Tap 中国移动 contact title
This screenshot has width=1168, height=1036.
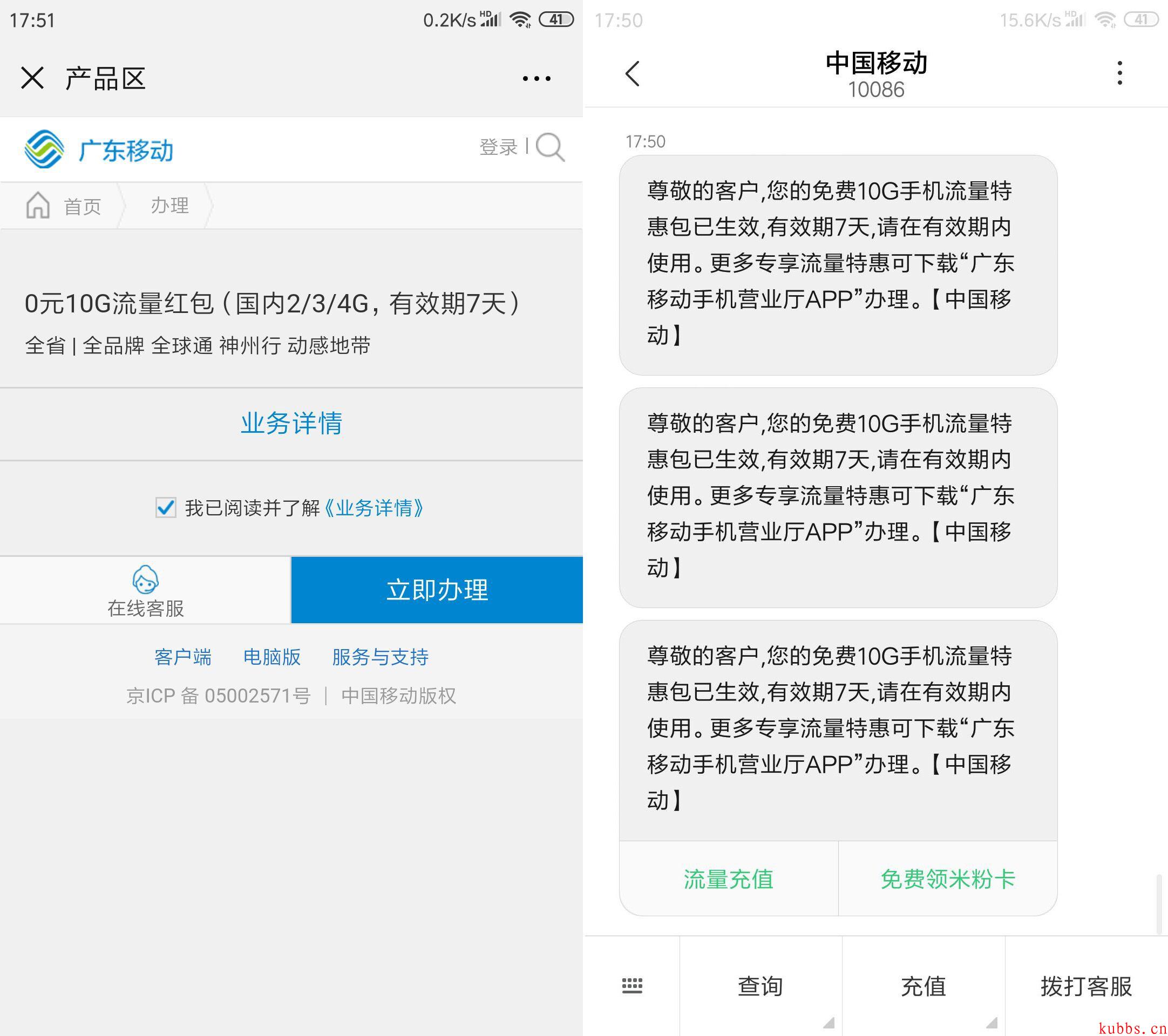(x=876, y=63)
